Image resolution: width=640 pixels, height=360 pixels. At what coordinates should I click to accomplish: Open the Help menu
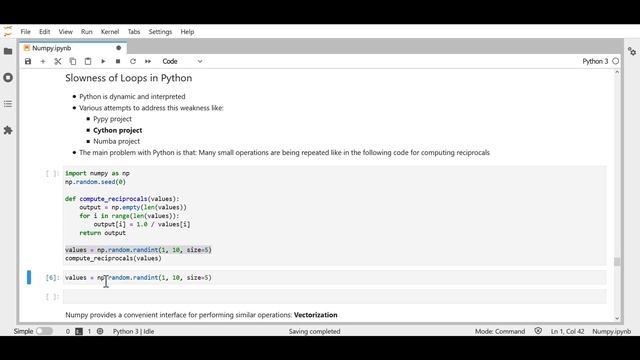(x=187, y=31)
